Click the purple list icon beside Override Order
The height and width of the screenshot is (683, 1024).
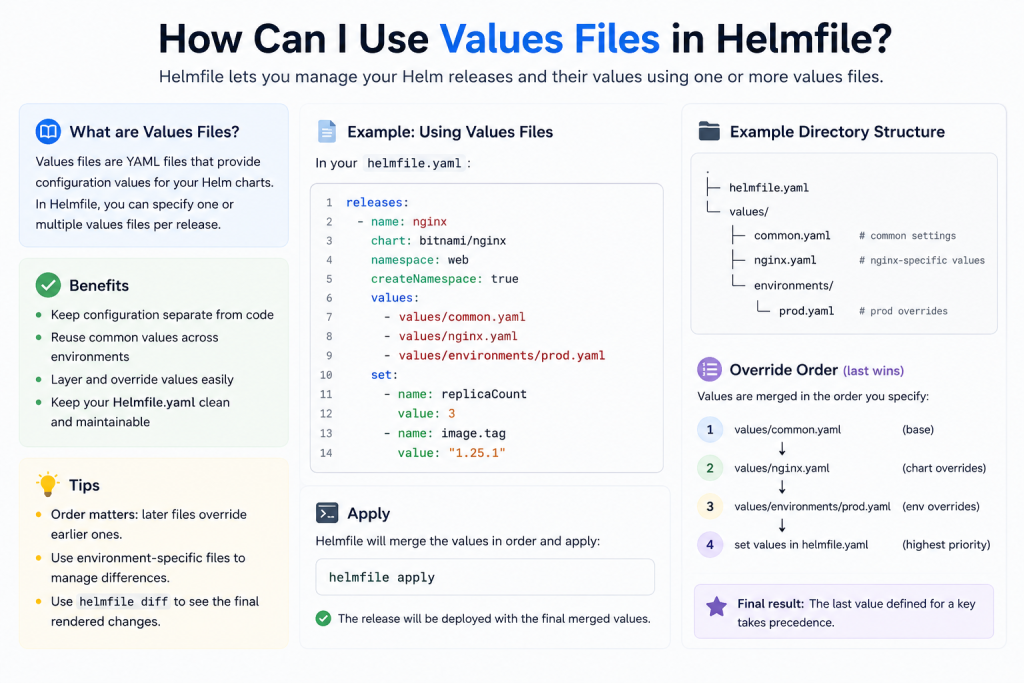(709, 370)
